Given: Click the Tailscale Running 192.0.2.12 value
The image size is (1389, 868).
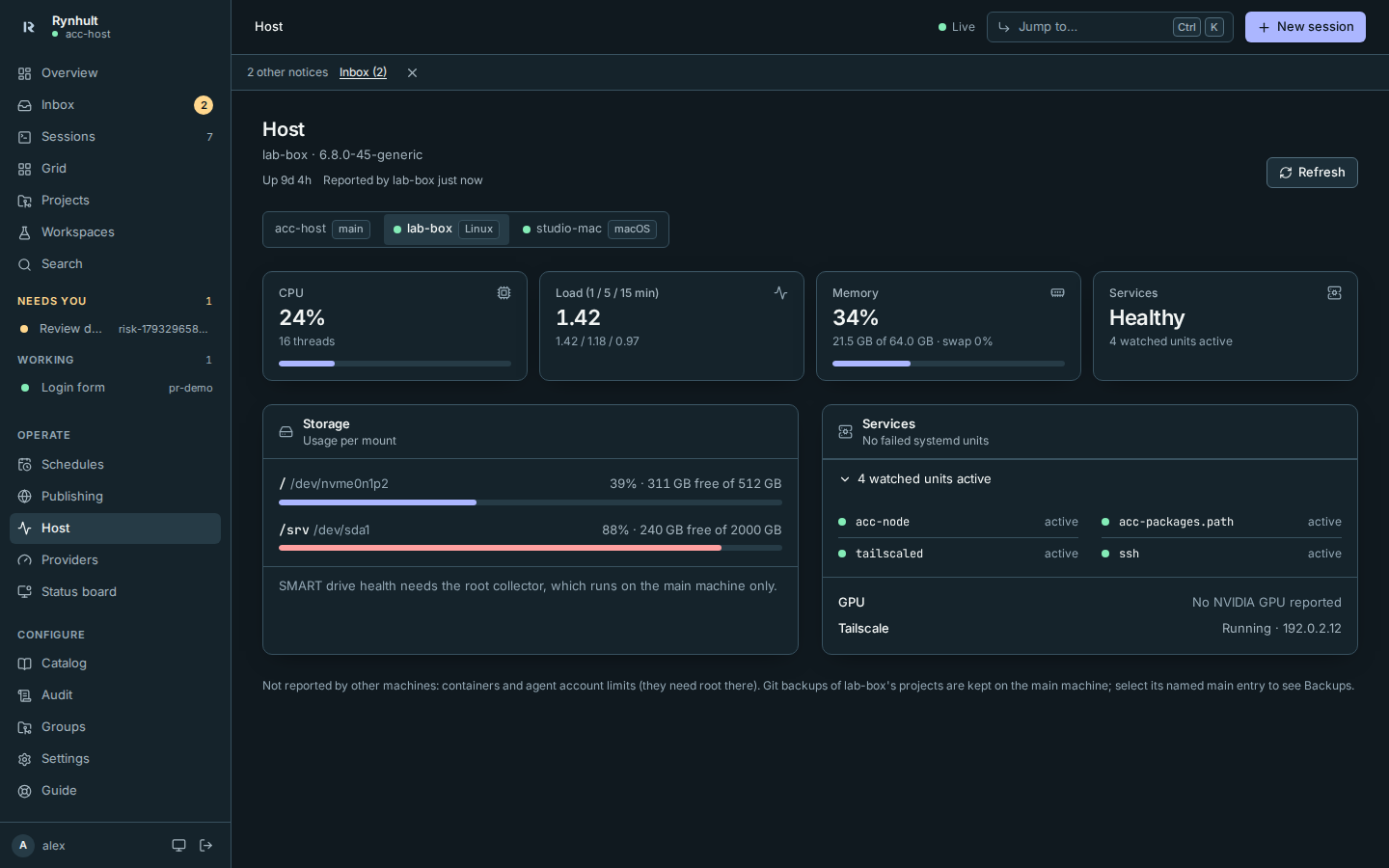Looking at the screenshot, I should pos(1281,629).
